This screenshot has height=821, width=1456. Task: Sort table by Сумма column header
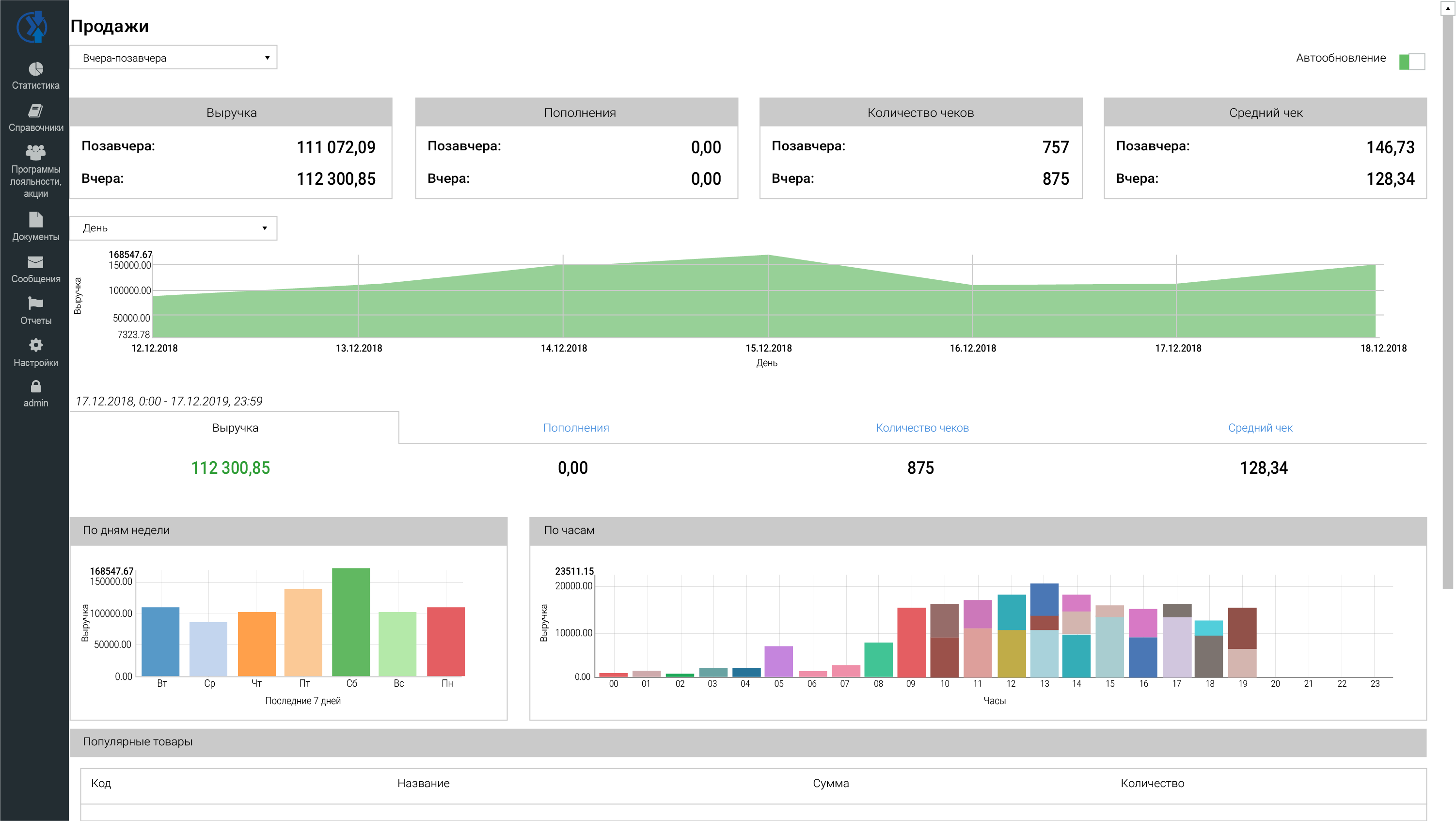(x=831, y=783)
